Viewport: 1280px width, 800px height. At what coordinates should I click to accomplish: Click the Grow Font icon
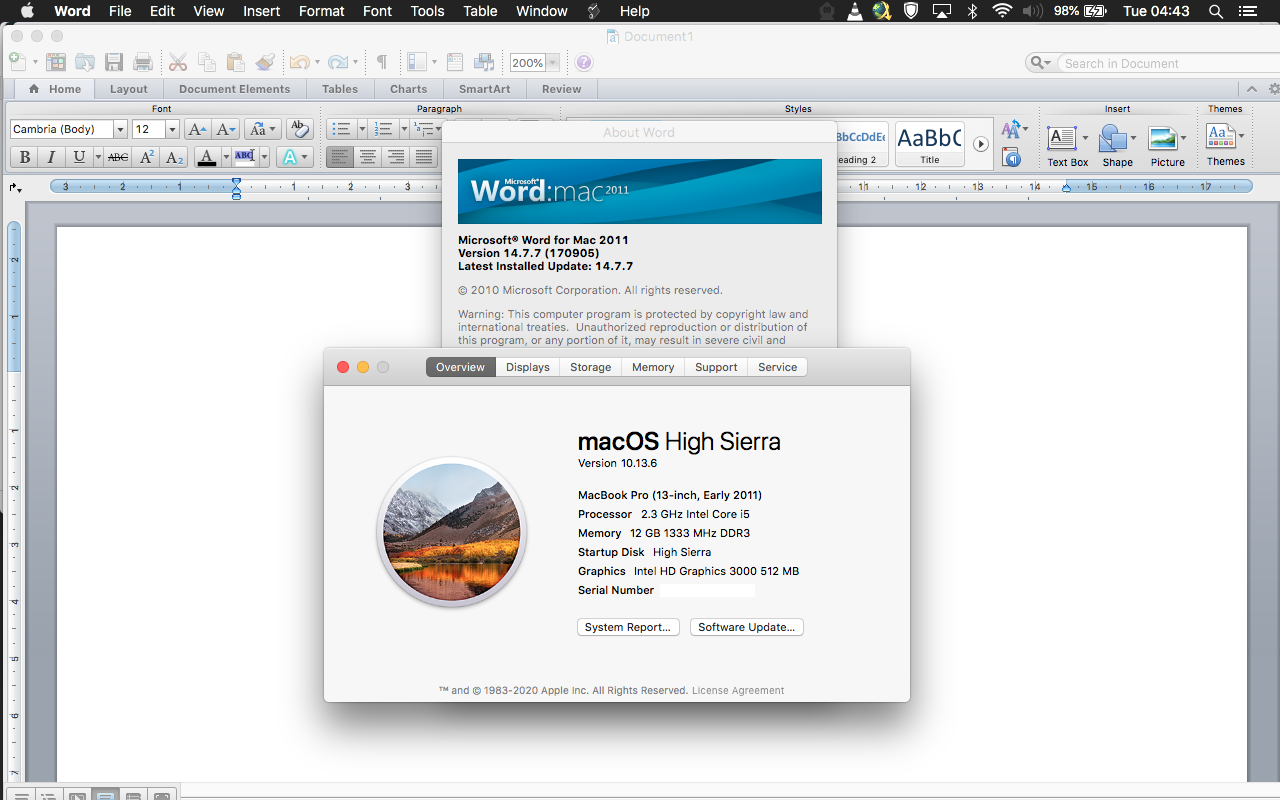(197, 129)
